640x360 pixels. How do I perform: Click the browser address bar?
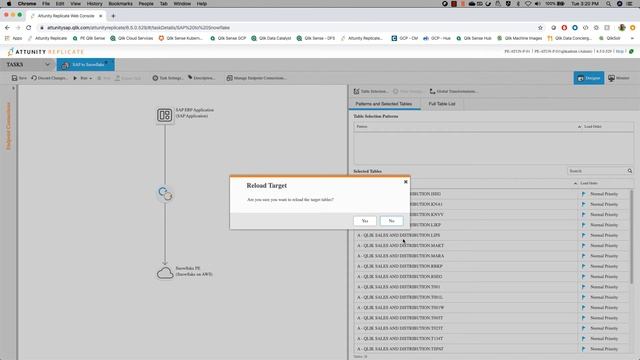pyautogui.click(x=286, y=28)
